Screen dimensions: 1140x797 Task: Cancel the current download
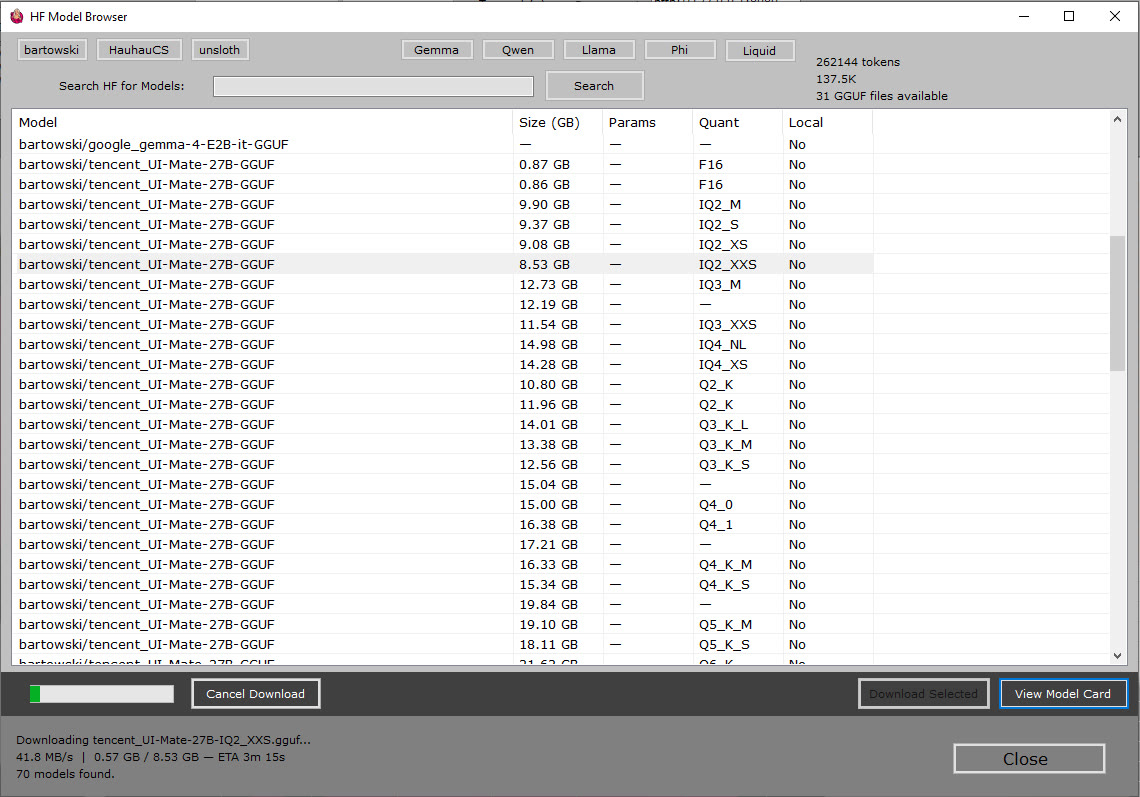tap(256, 694)
